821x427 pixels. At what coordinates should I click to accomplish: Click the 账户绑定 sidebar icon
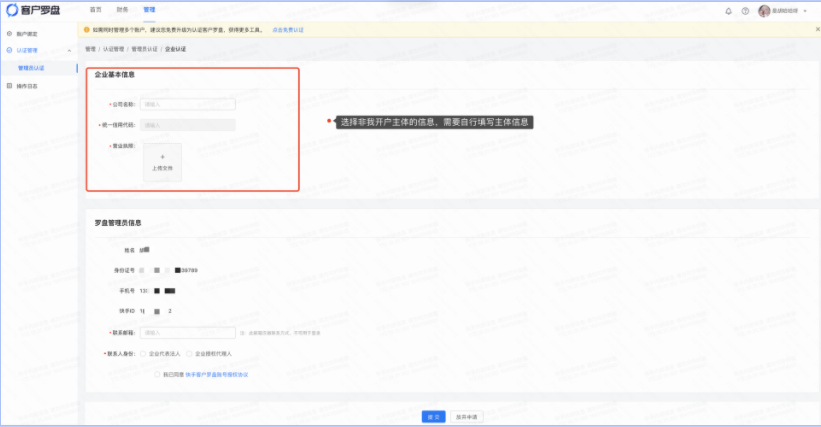9,33
